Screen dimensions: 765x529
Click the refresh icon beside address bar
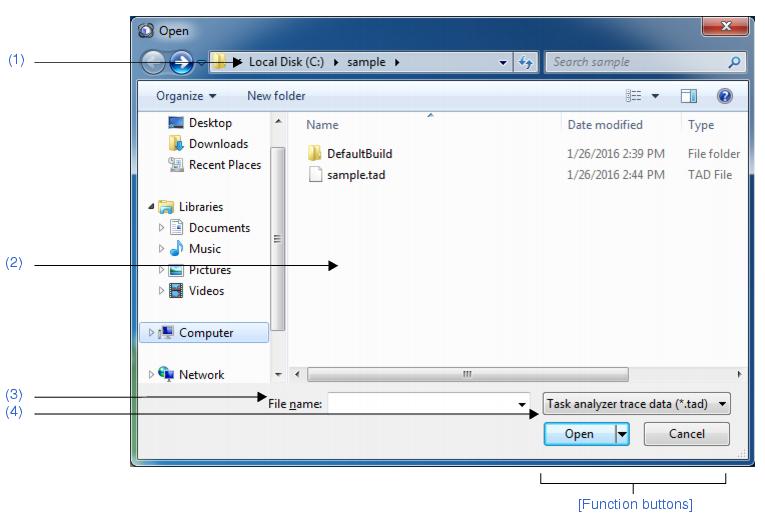click(x=527, y=63)
